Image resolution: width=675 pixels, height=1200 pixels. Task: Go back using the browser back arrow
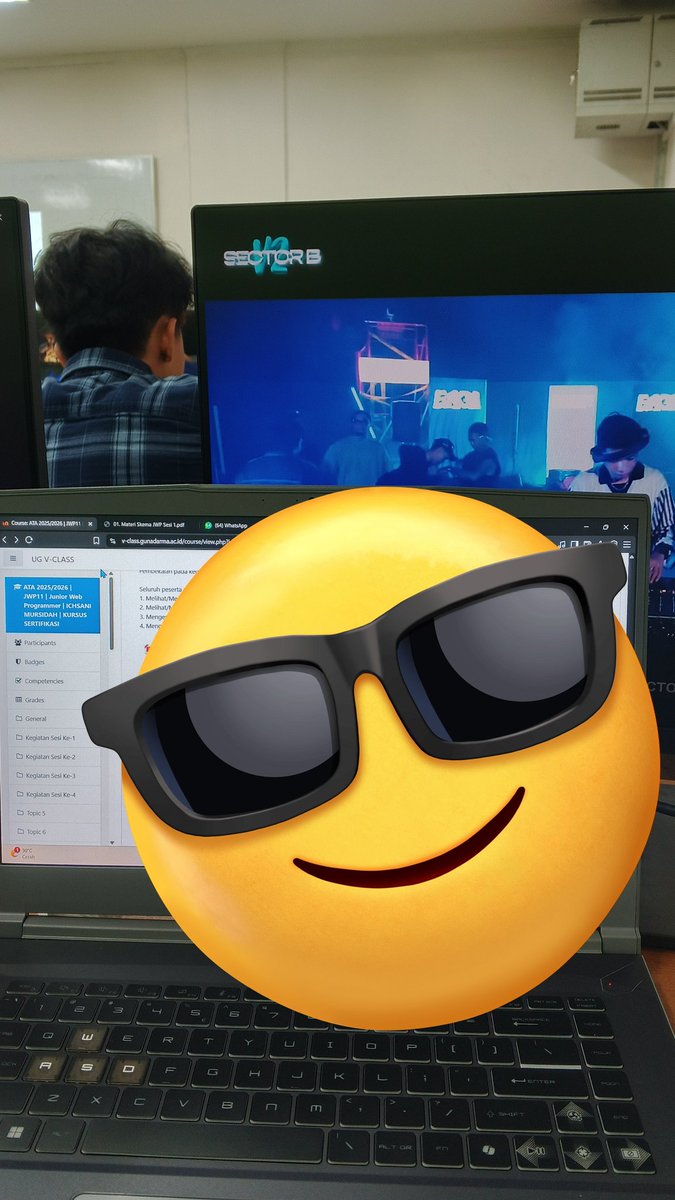pyautogui.click(x=4, y=540)
